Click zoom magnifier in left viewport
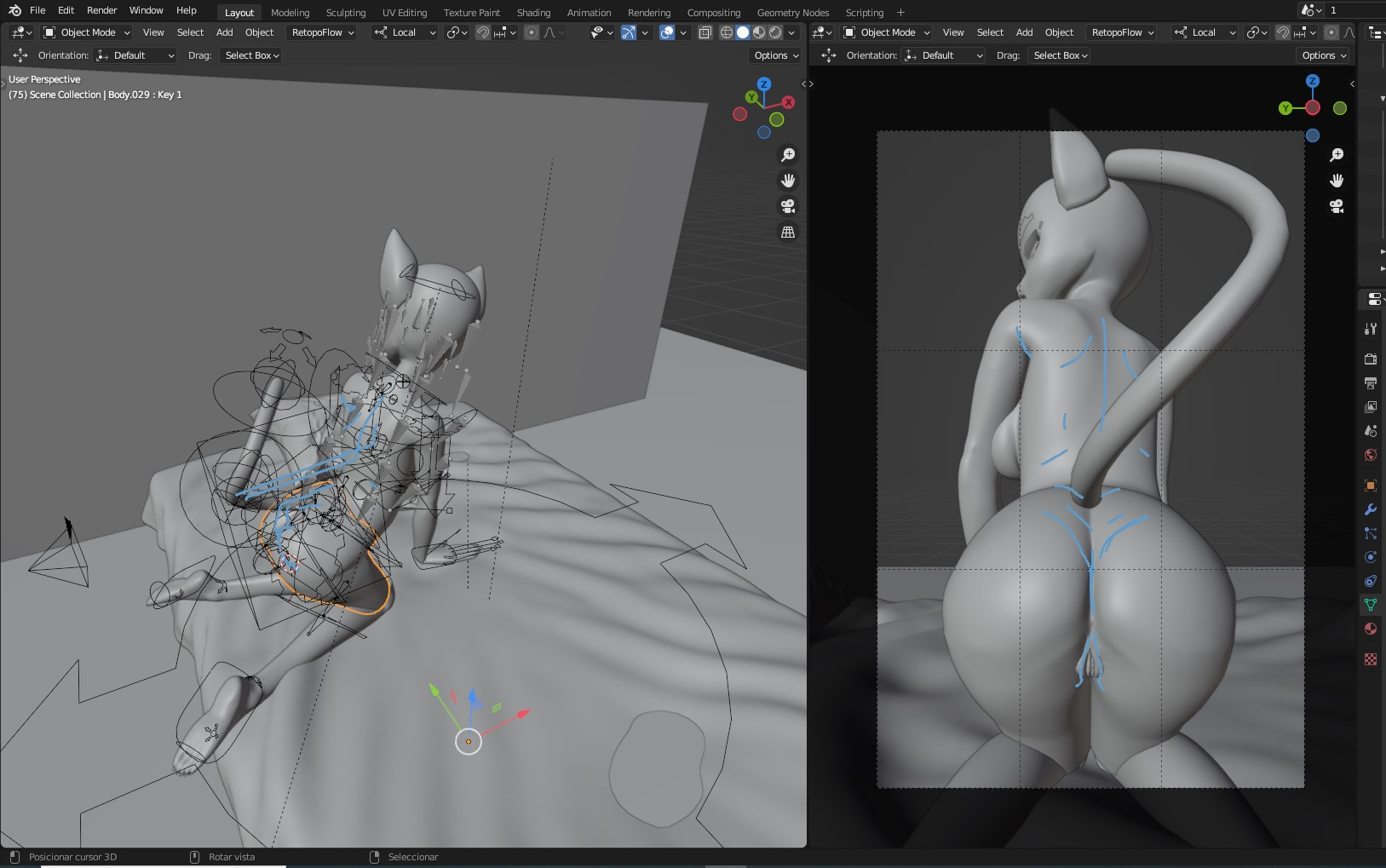 pos(788,155)
